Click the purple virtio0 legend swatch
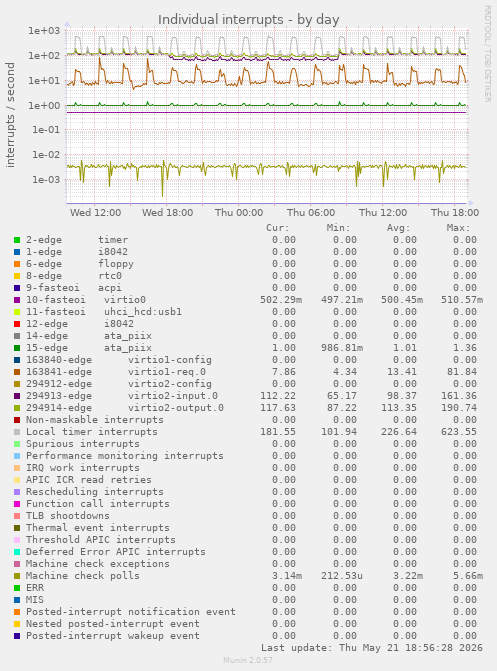The image size is (497, 671). 17,300
